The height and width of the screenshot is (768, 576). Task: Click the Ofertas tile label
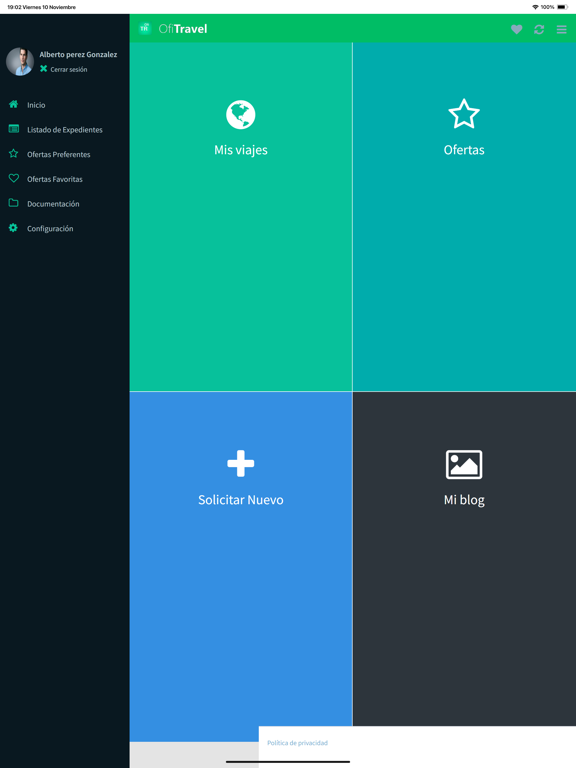click(x=464, y=150)
